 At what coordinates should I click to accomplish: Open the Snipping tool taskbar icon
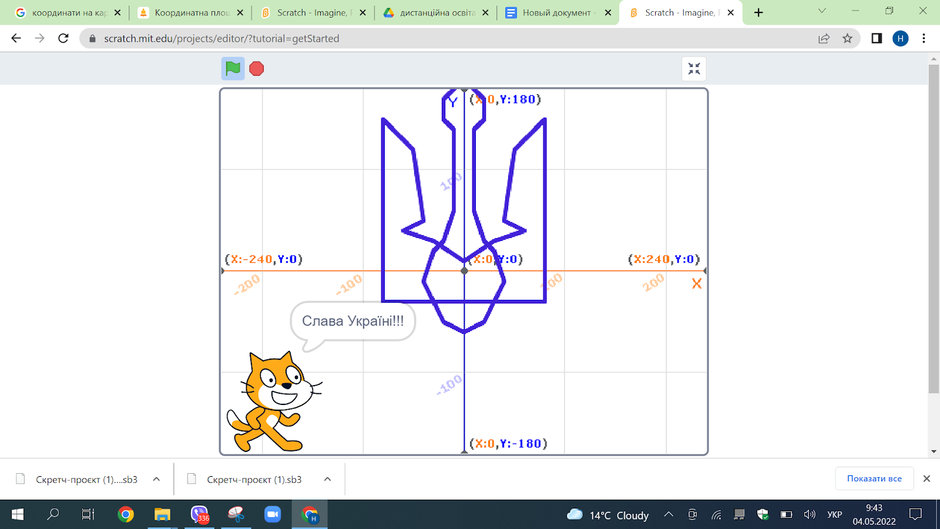point(236,515)
